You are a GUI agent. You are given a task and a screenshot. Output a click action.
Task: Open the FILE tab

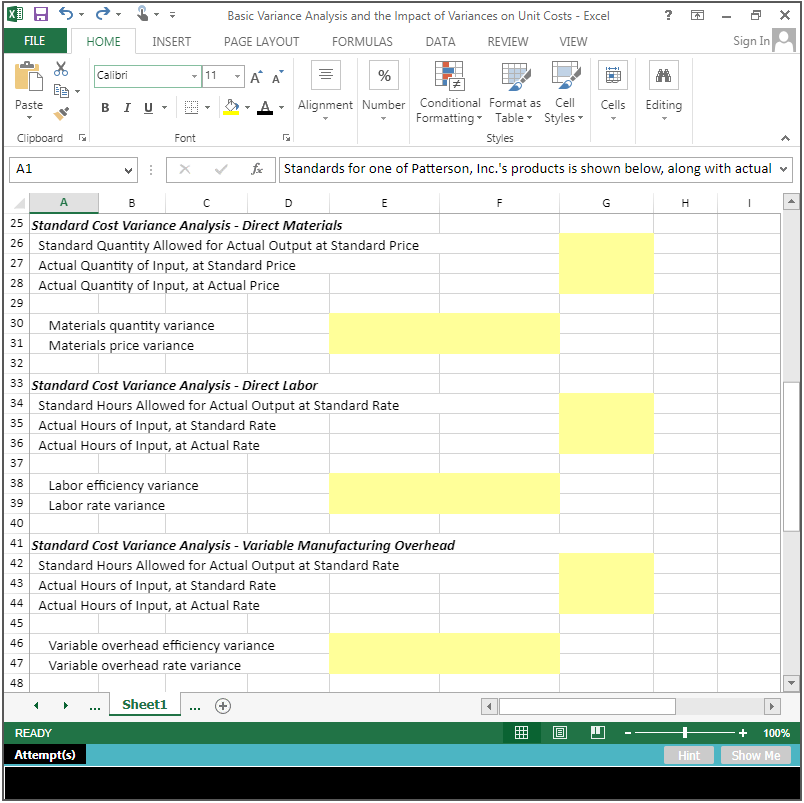click(x=35, y=41)
